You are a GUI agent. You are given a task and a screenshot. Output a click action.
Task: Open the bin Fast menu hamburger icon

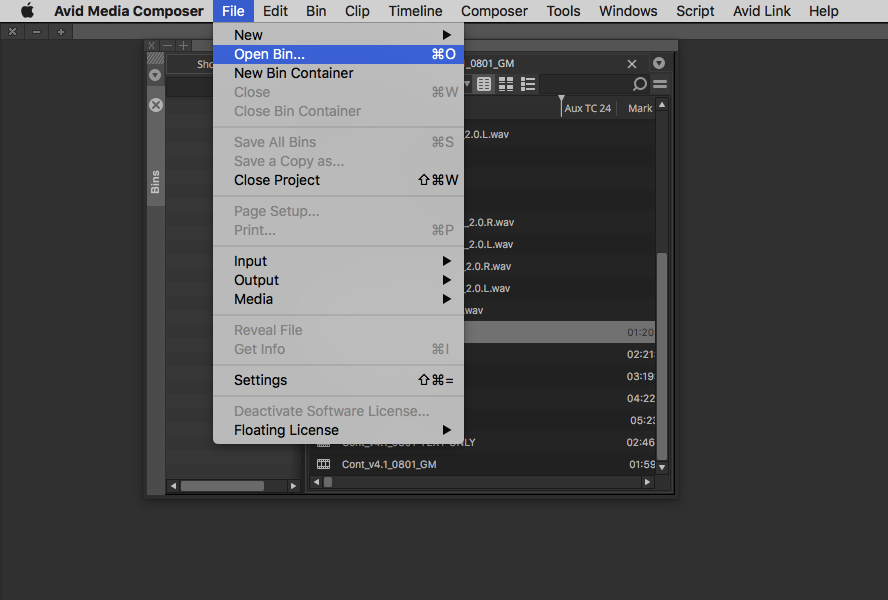pyautogui.click(x=660, y=84)
